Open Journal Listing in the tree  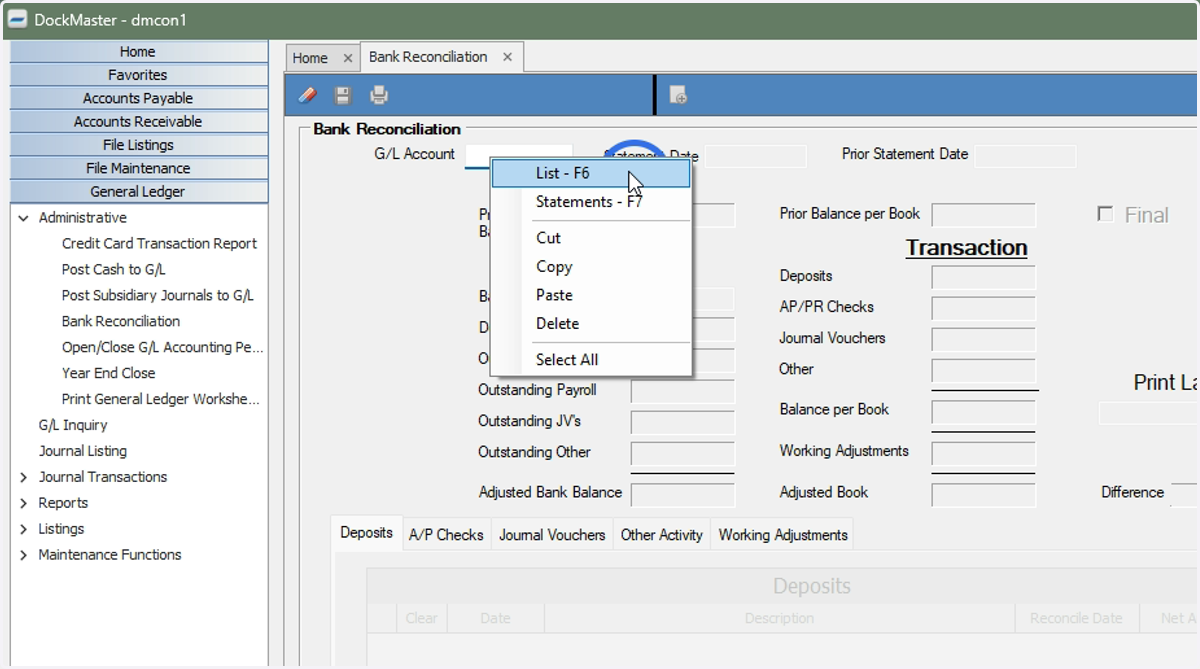pyautogui.click(x=83, y=451)
